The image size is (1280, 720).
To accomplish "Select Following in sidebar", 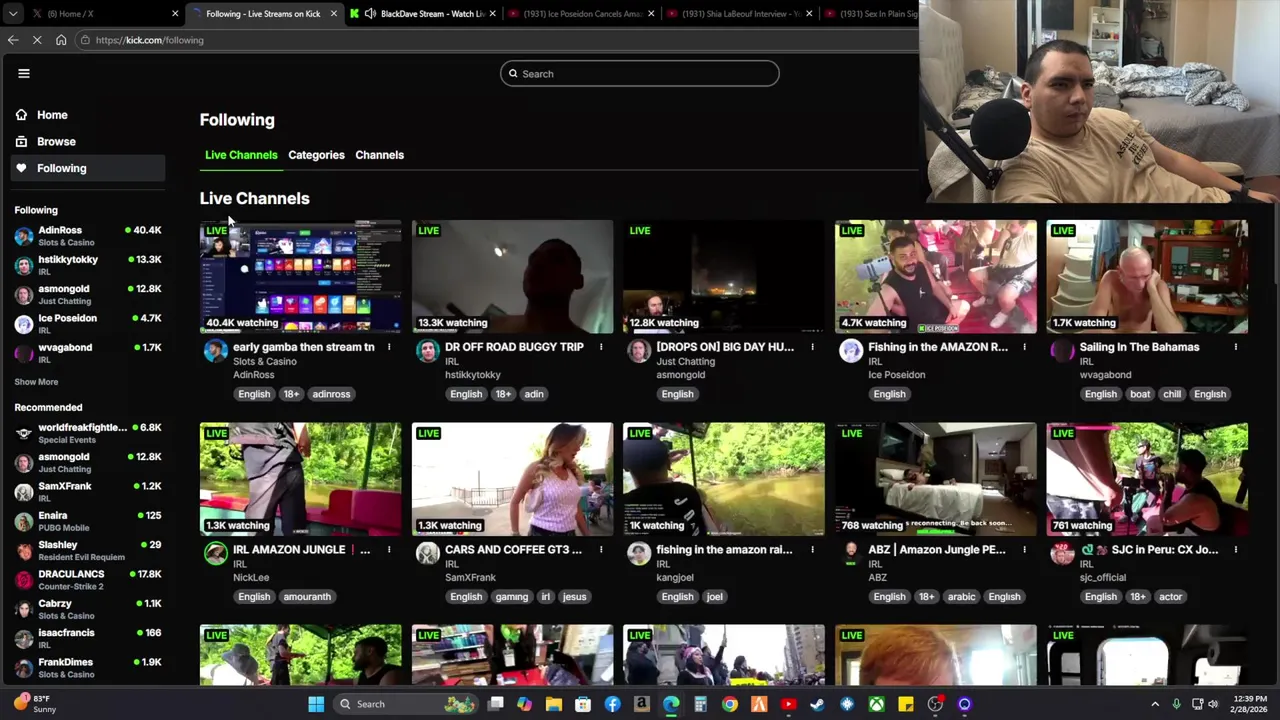I will tap(88, 168).
